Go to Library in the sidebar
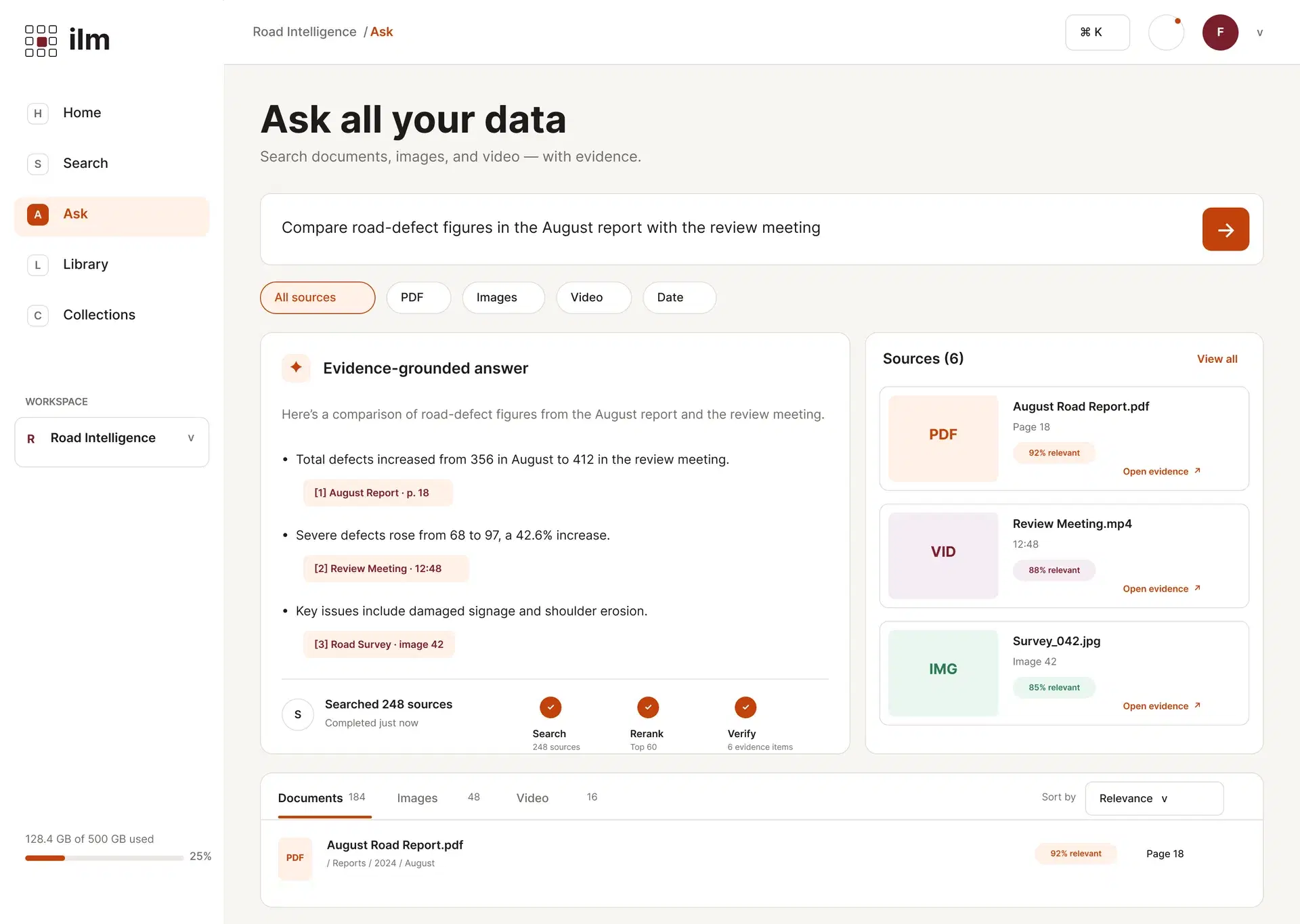This screenshot has width=1300, height=924. (x=112, y=265)
